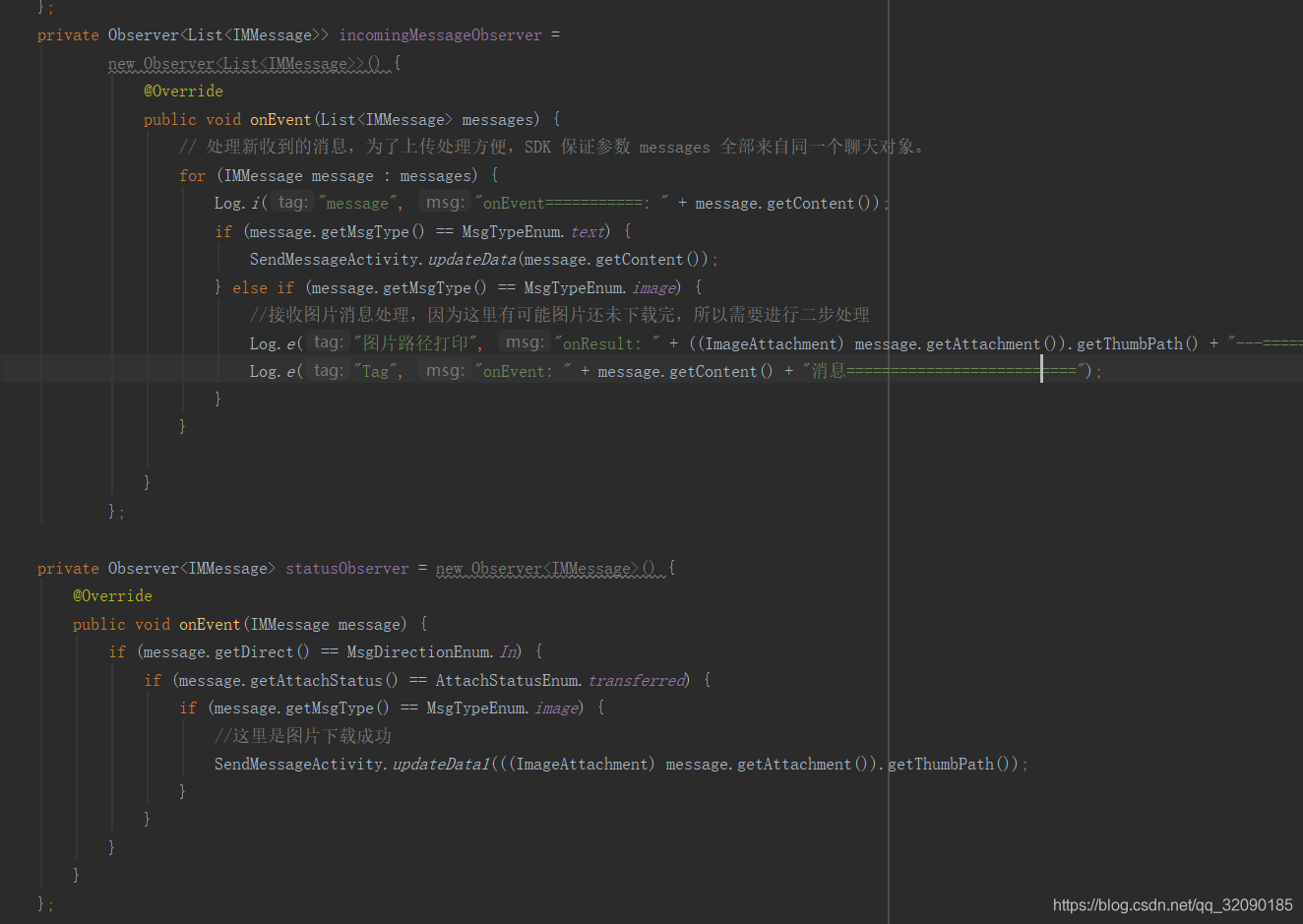Click the folded 'new Observer<List<IMMessage>>()' expression
Image resolution: width=1303 pixels, height=924 pixels.
point(250,64)
